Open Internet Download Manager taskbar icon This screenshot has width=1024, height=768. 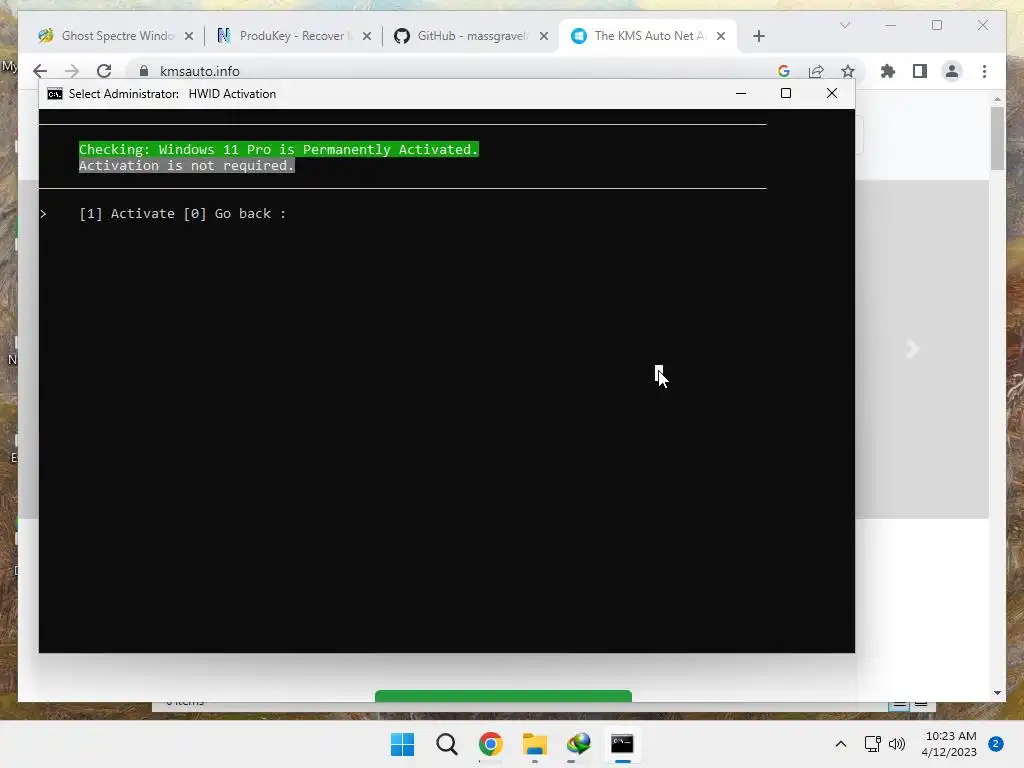click(x=578, y=744)
